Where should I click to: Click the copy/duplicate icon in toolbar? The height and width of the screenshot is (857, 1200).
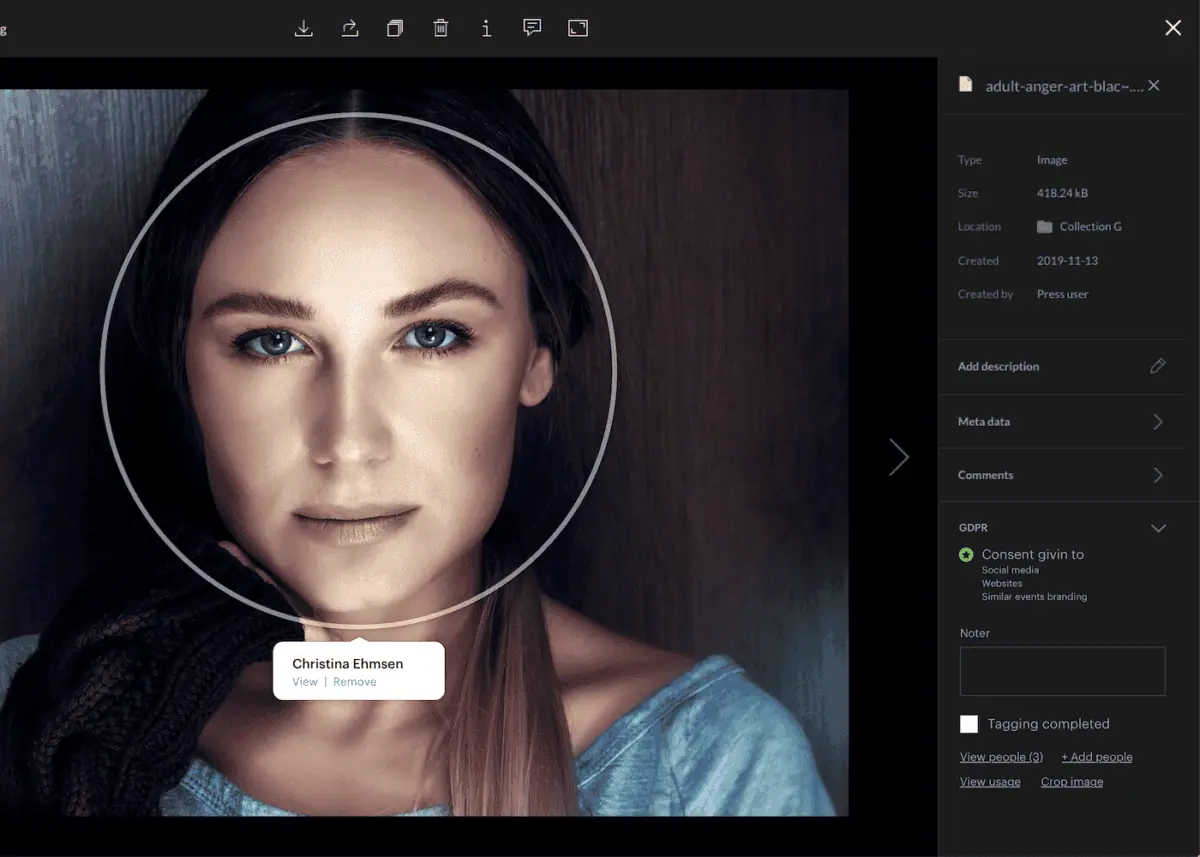[x=395, y=28]
